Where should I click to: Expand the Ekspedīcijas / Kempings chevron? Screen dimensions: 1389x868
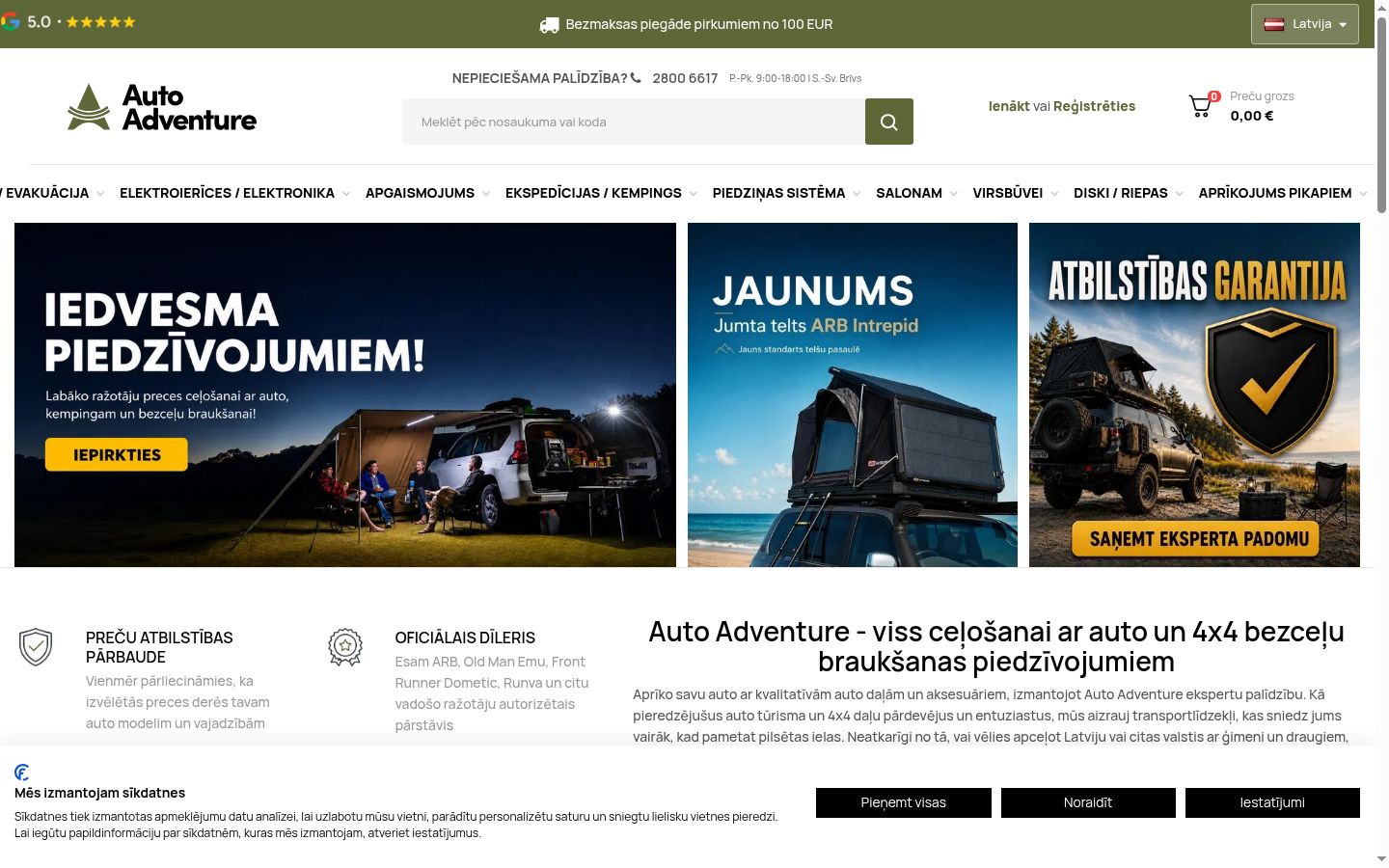coord(693,194)
